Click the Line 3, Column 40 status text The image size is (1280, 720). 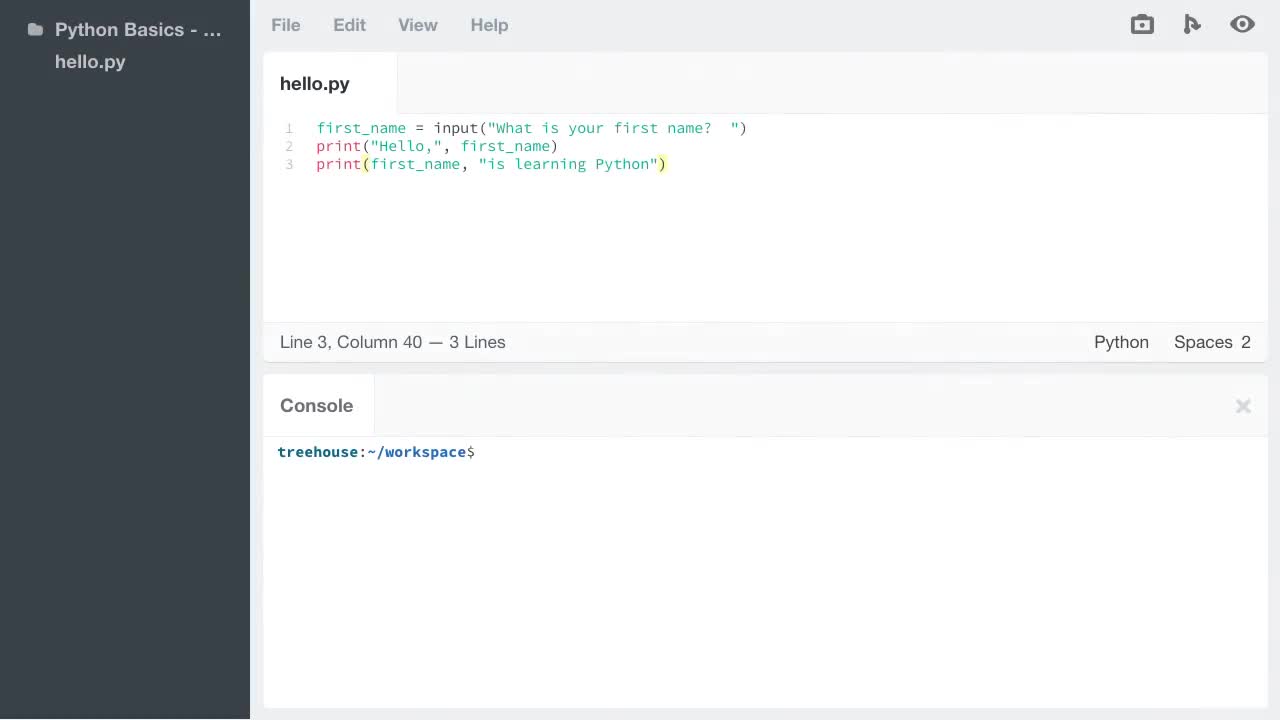(x=392, y=342)
